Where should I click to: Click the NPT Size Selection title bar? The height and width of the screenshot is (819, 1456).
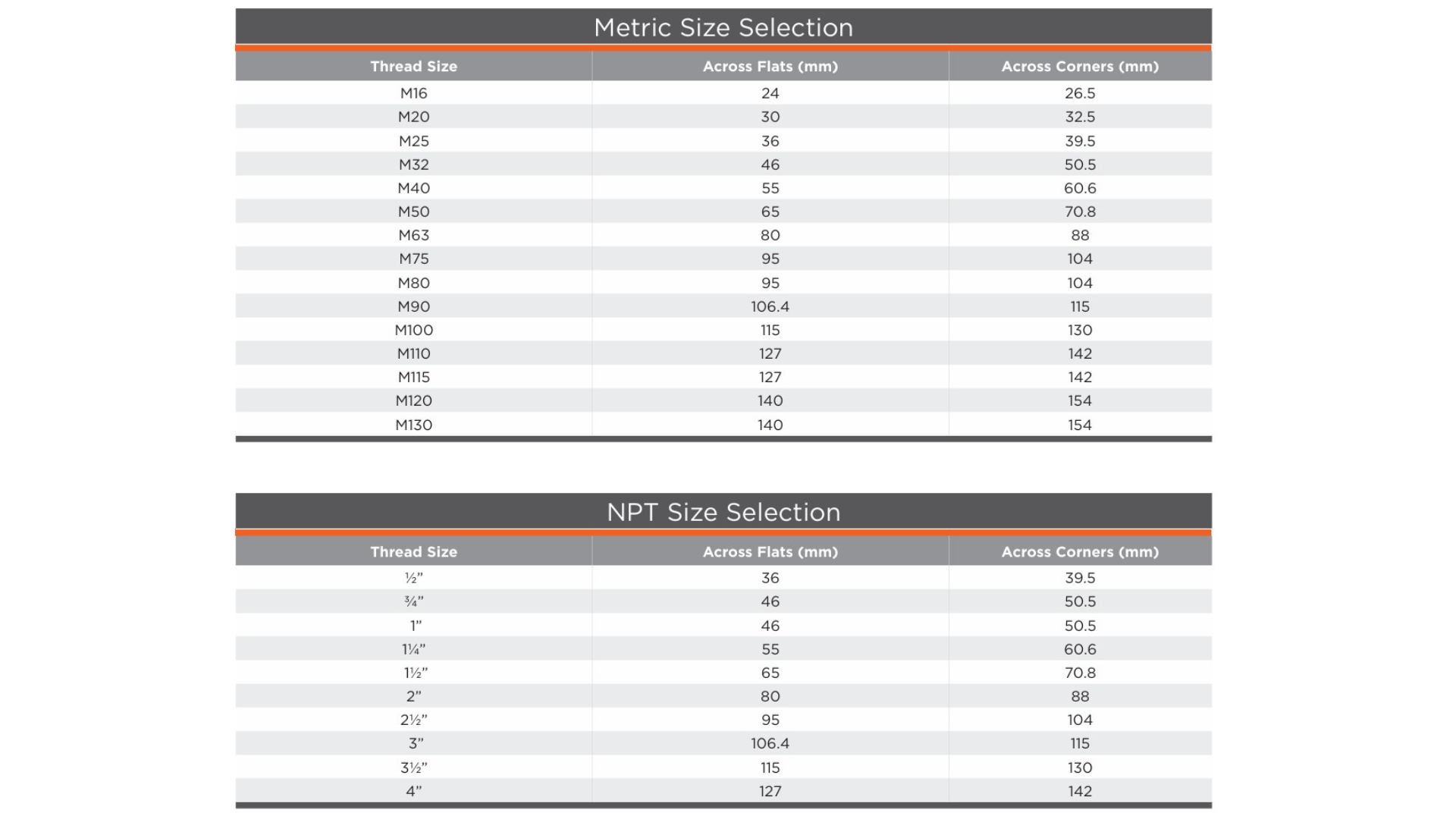click(x=723, y=512)
